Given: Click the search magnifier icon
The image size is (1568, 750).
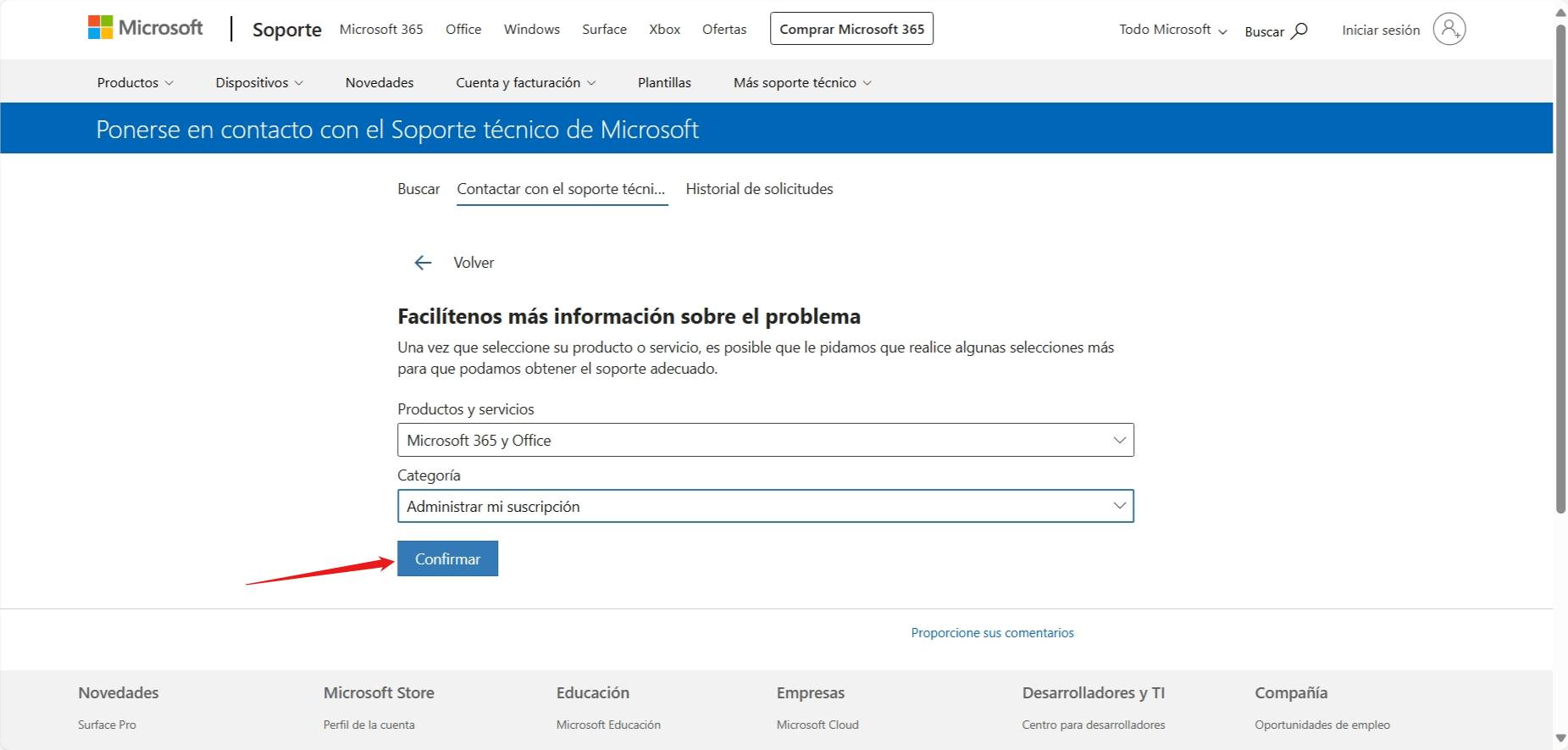Looking at the screenshot, I should click(1299, 31).
